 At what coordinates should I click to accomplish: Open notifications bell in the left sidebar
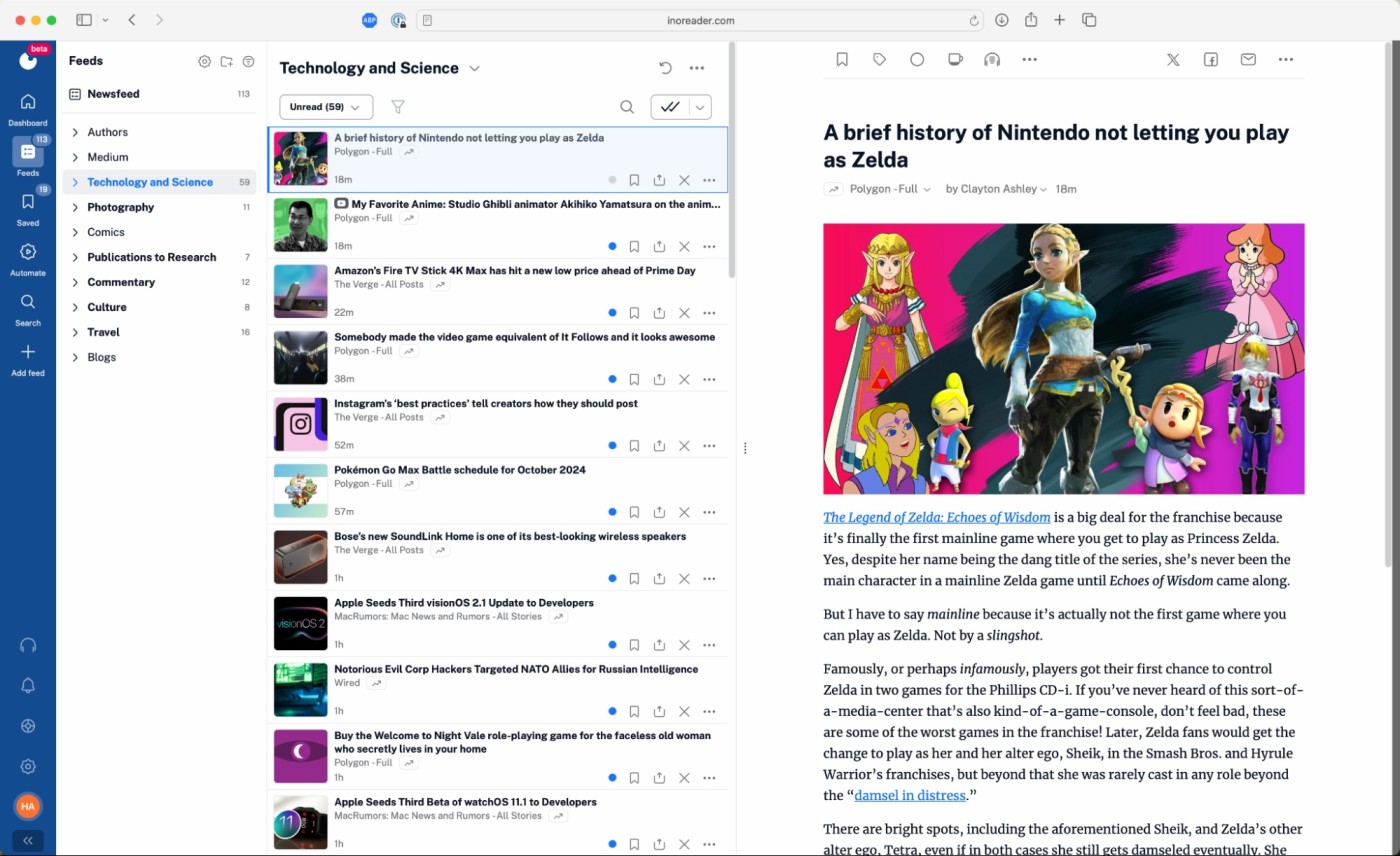(x=28, y=685)
